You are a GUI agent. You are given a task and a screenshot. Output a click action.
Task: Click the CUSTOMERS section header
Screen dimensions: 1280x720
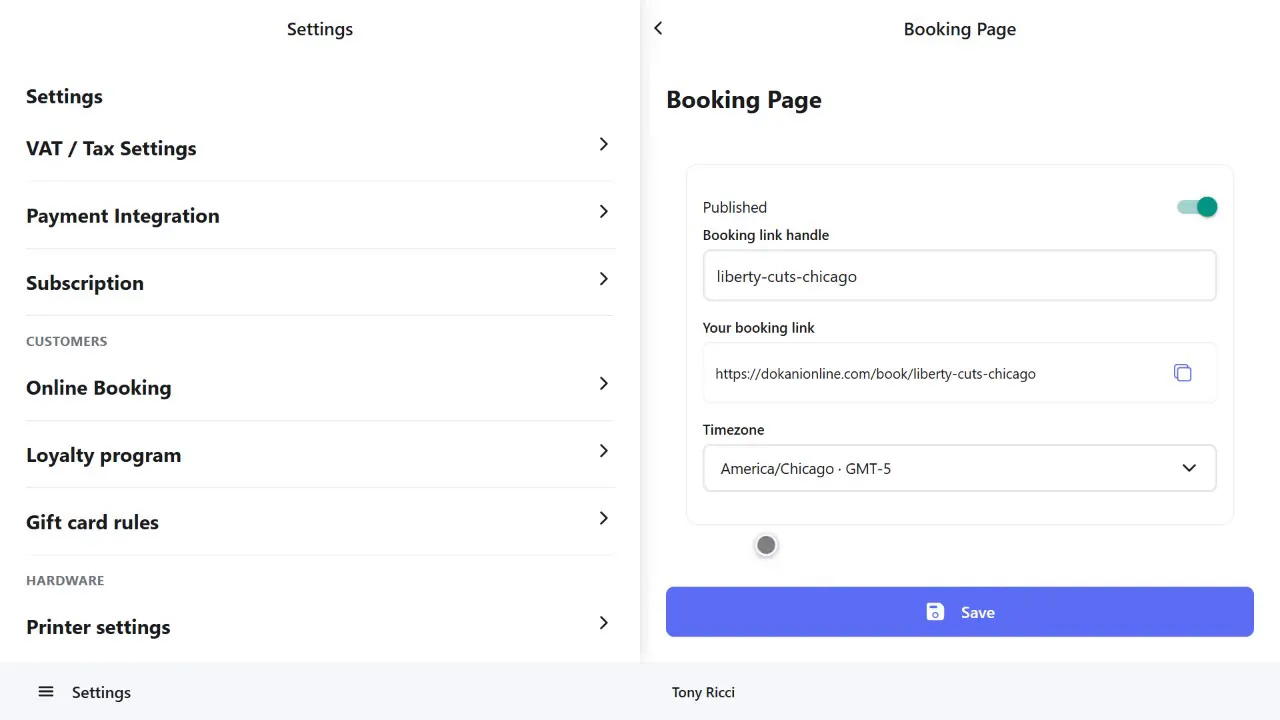pyautogui.click(x=66, y=341)
